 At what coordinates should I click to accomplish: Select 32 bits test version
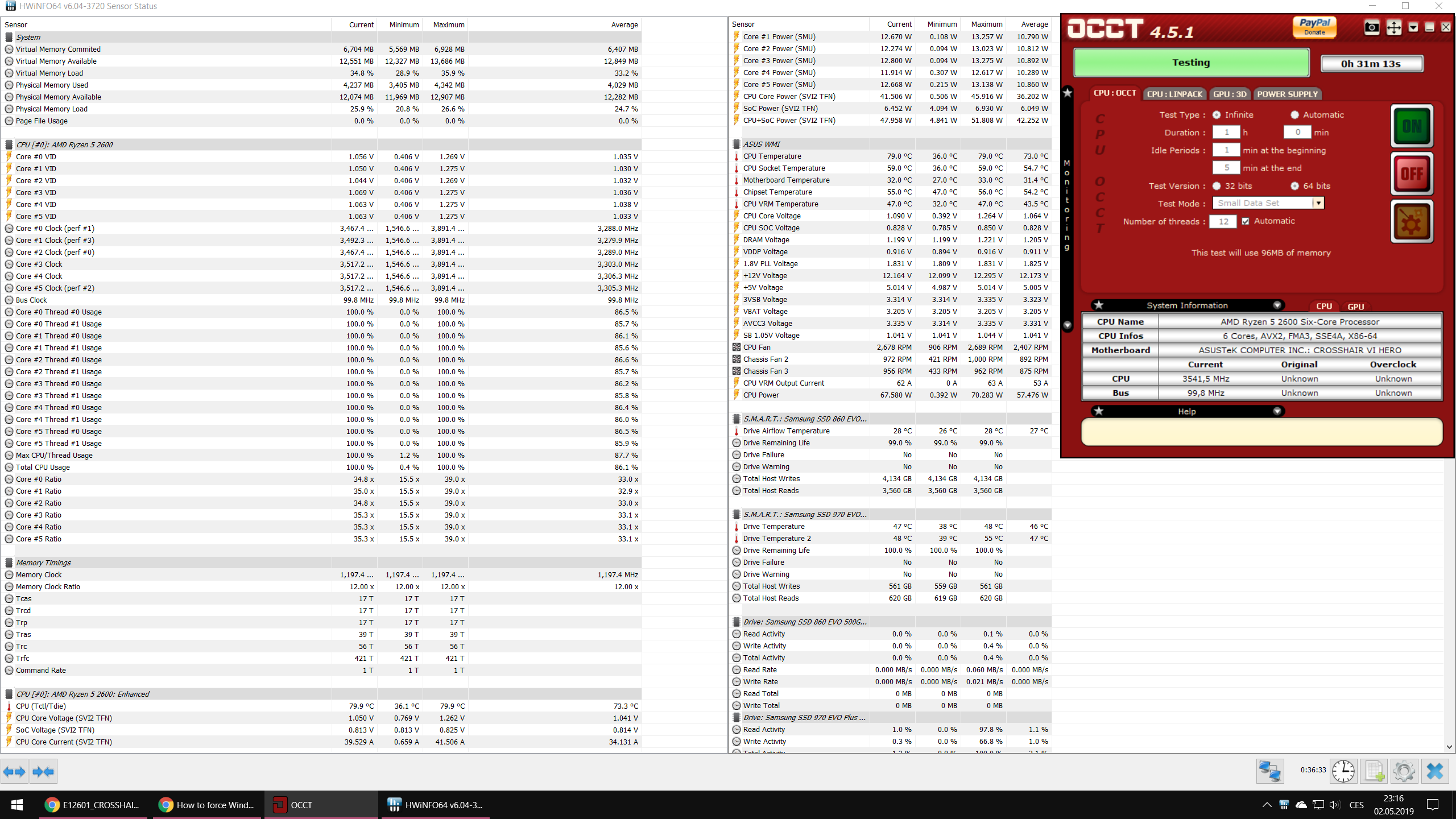click(x=1217, y=186)
